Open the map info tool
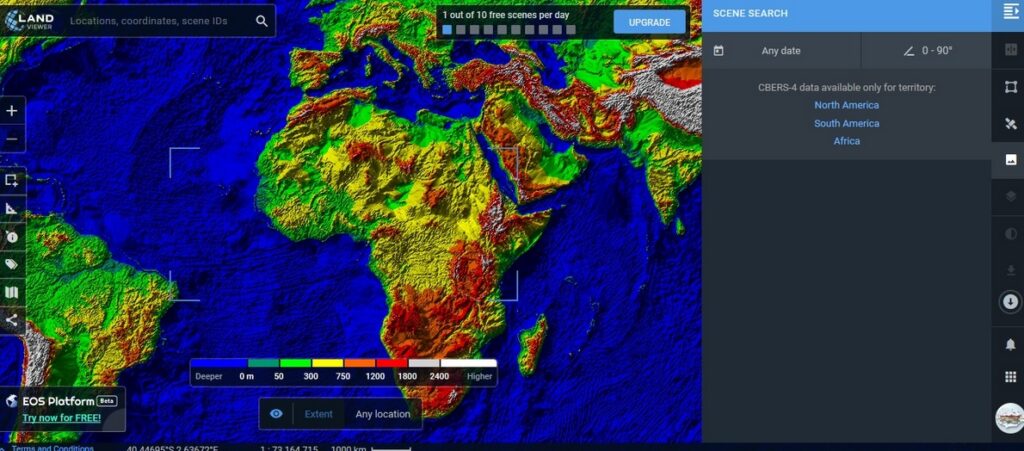This screenshot has height=451, width=1024. (x=12, y=237)
